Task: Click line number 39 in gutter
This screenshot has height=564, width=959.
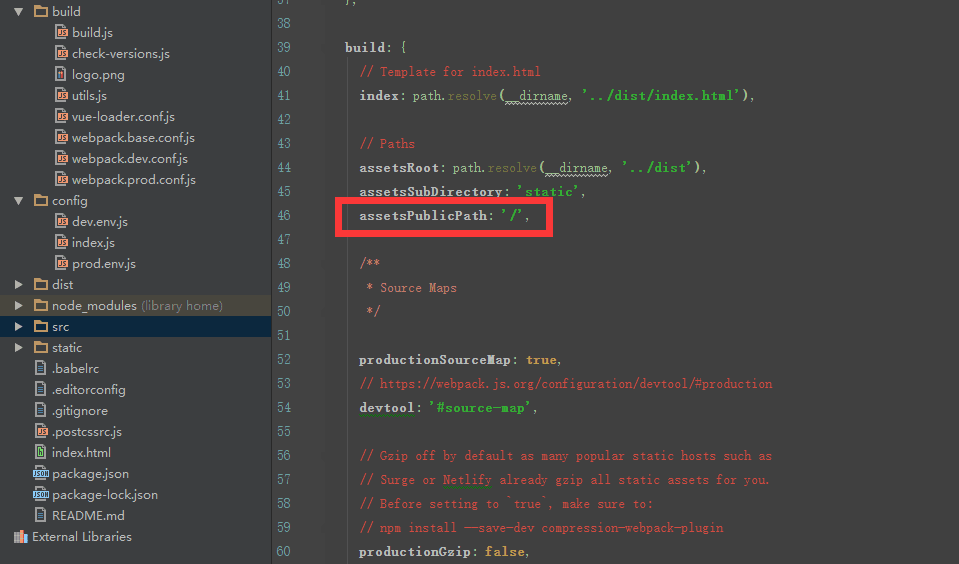Action: click(x=284, y=47)
